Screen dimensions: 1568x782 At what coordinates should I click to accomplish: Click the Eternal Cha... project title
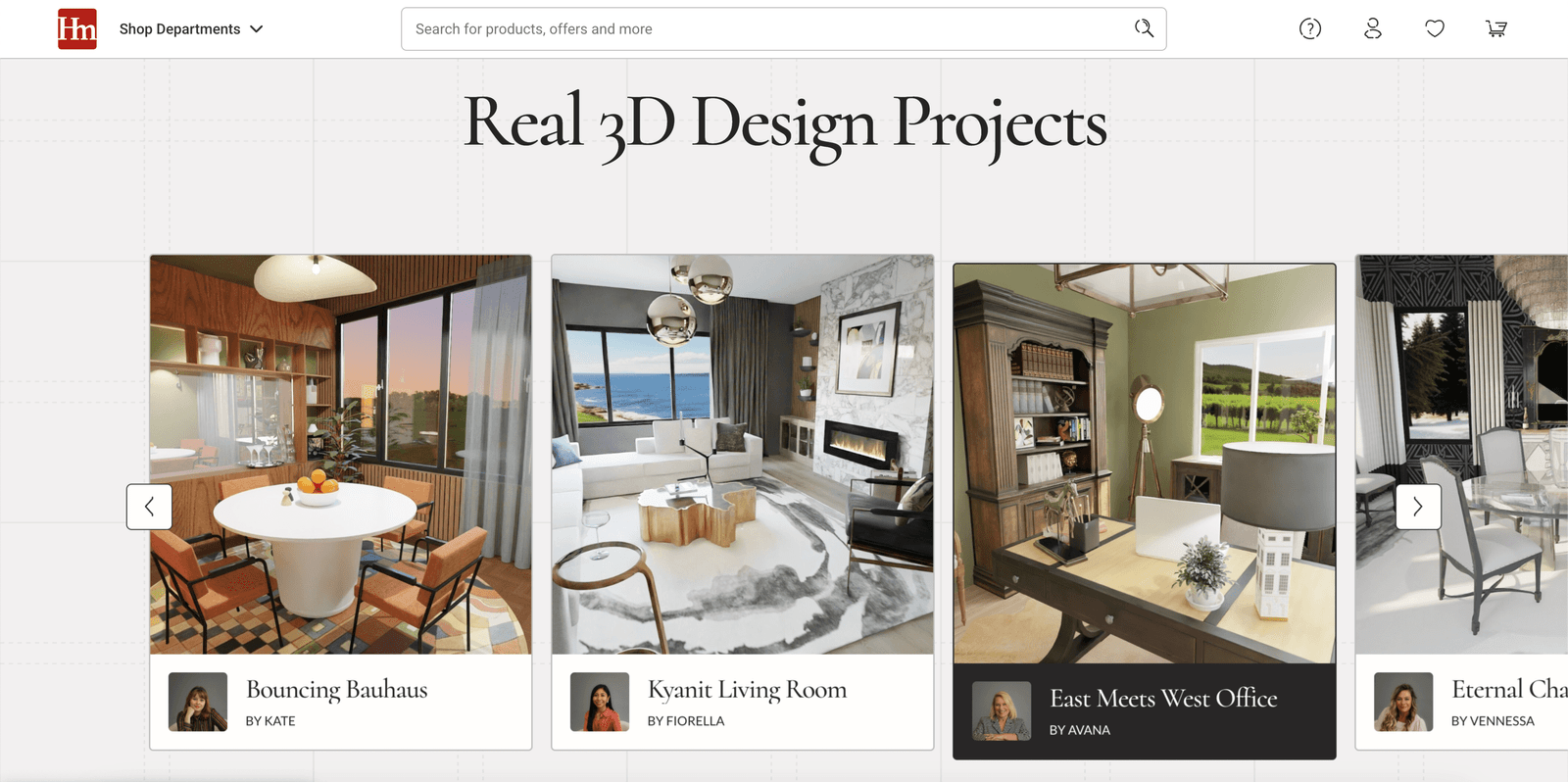pyautogui.click(x=1509, y=690)
